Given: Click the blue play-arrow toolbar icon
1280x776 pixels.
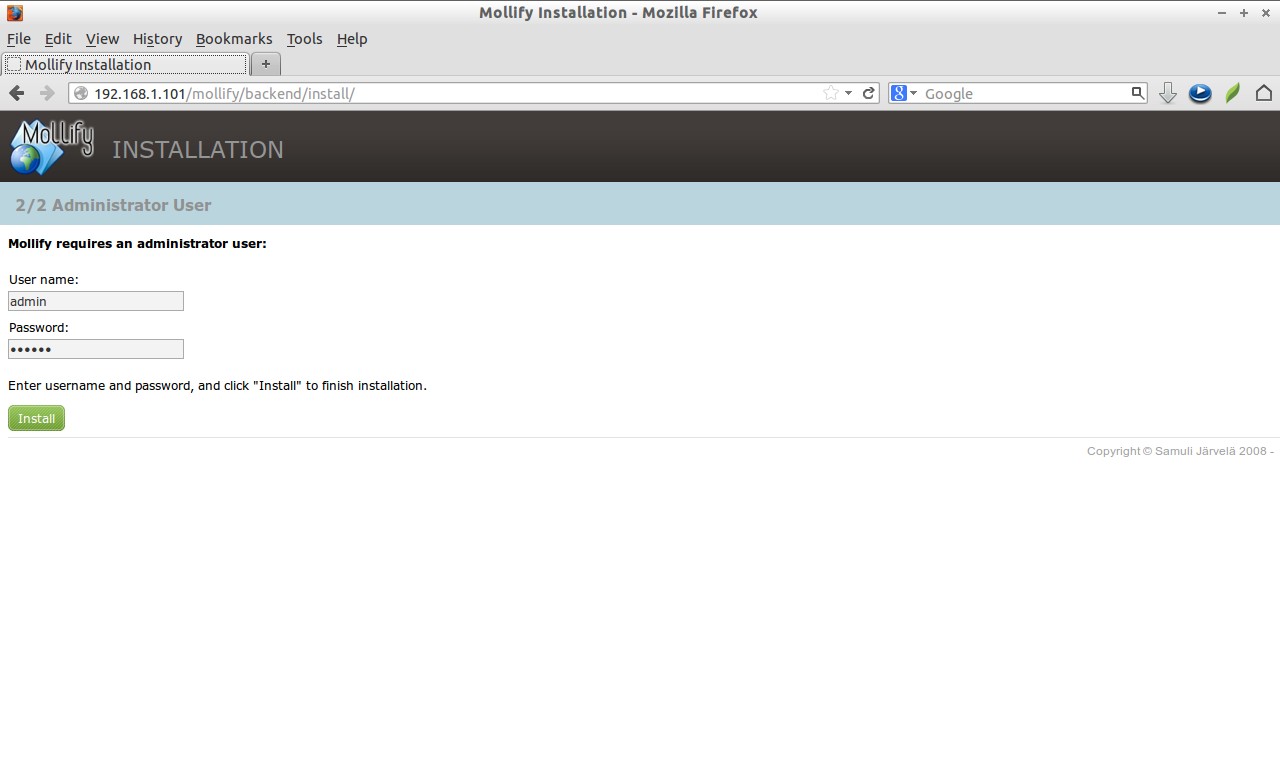Looking at the screenshot, I should (1200, 93).
